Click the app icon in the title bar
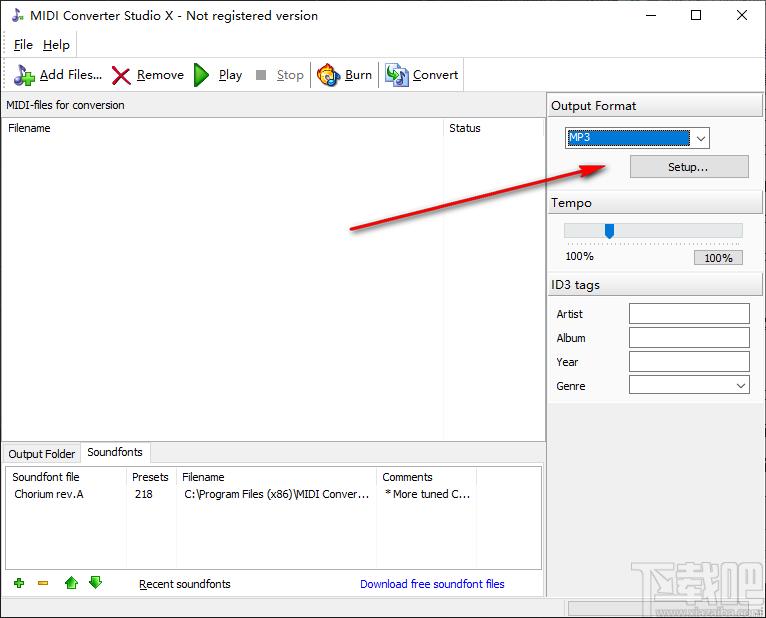The width and height of the screenshot is (766, 618). 18,15
